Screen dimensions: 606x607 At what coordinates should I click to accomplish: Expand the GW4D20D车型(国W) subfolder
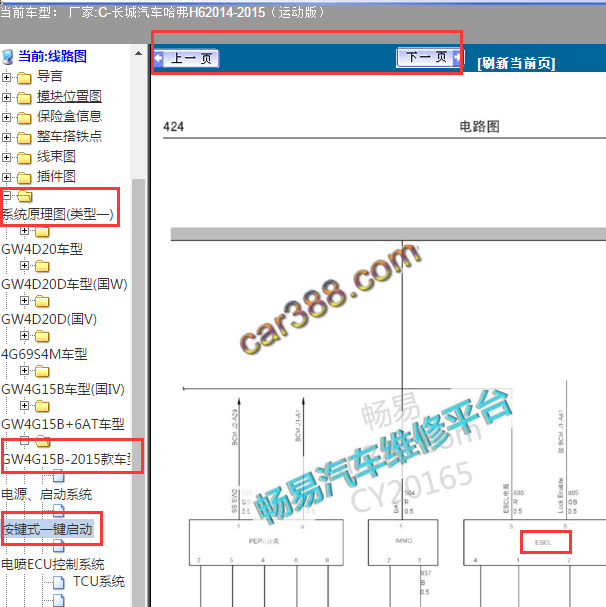point(24,266)
